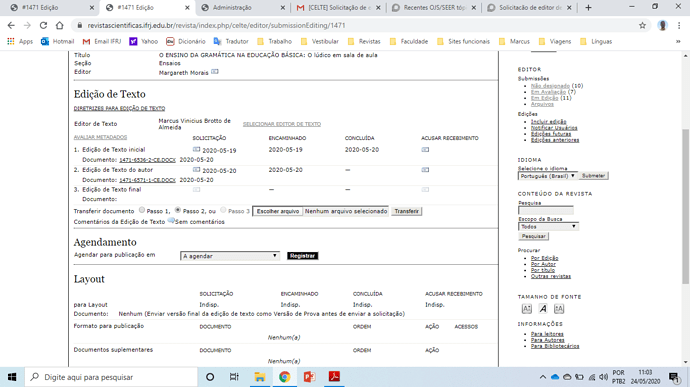Select the Passo 2 radio button
Viewport: 690px width, 387px height.
point(178,210)
